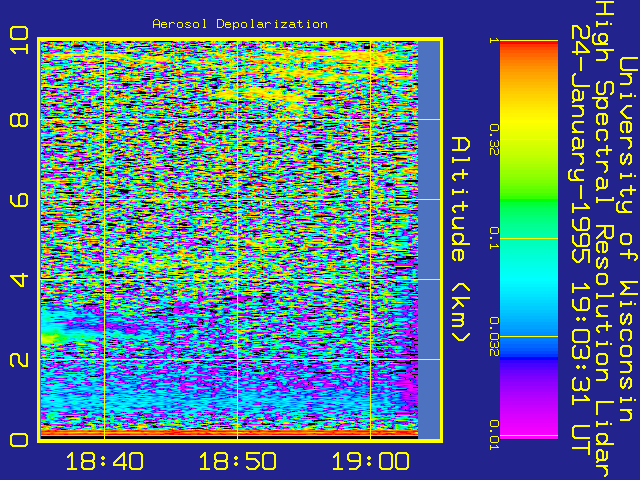Click the 'High Spectral Resolution Lidar' text
Viewport: 640px width, 480px height.
point(604,239)
